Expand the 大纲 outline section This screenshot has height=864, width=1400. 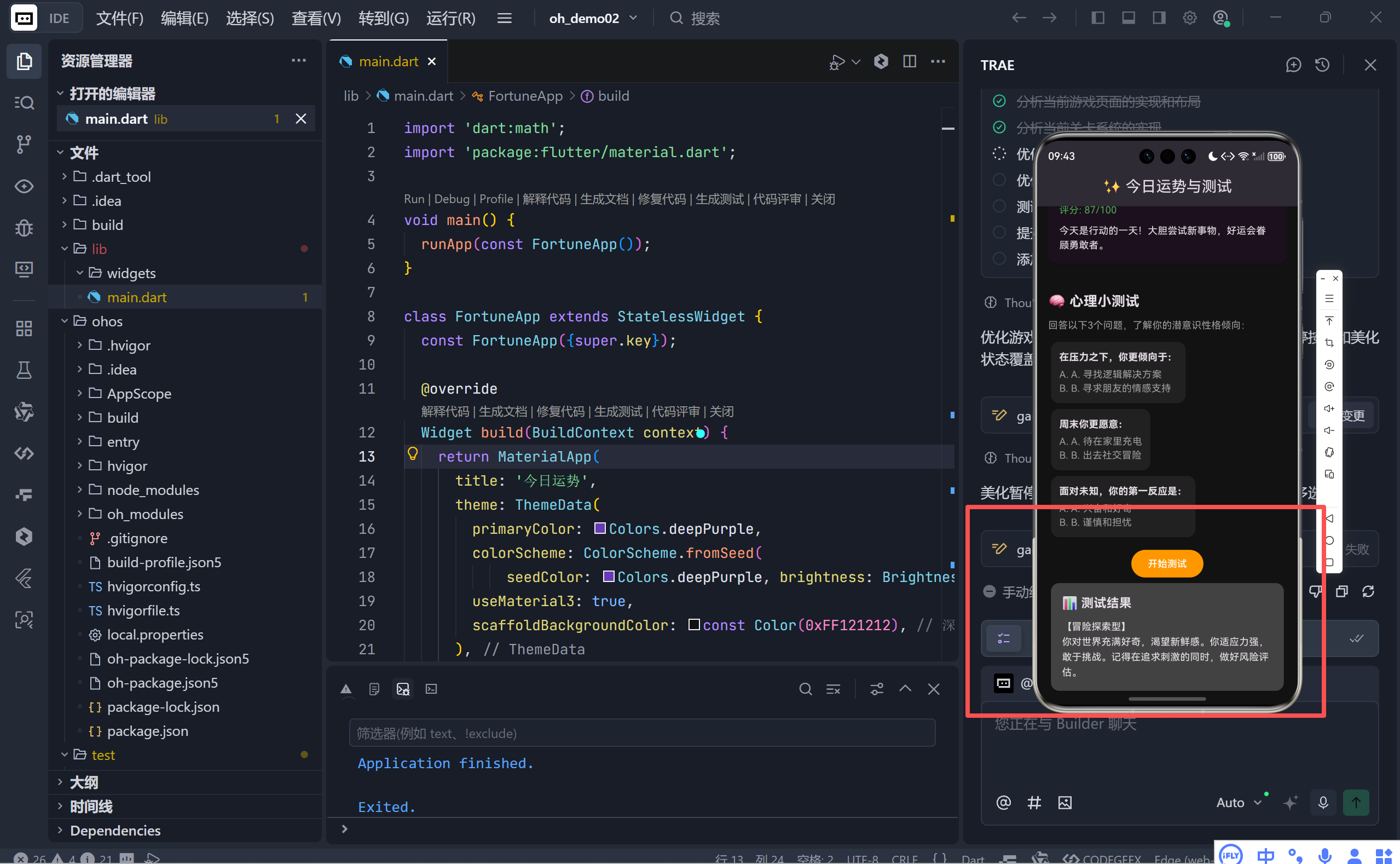(x=84, y=782)
